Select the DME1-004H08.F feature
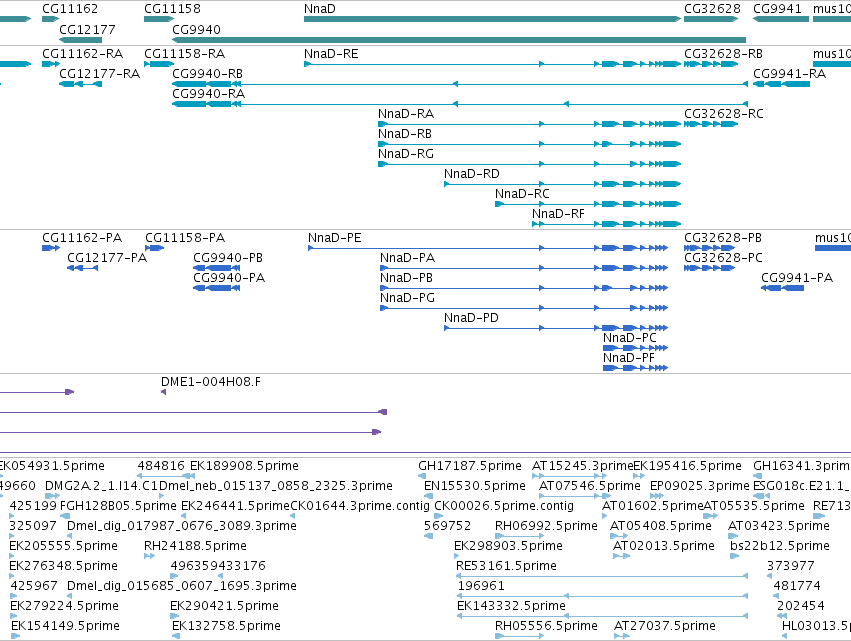 click(x=211, y=382)
